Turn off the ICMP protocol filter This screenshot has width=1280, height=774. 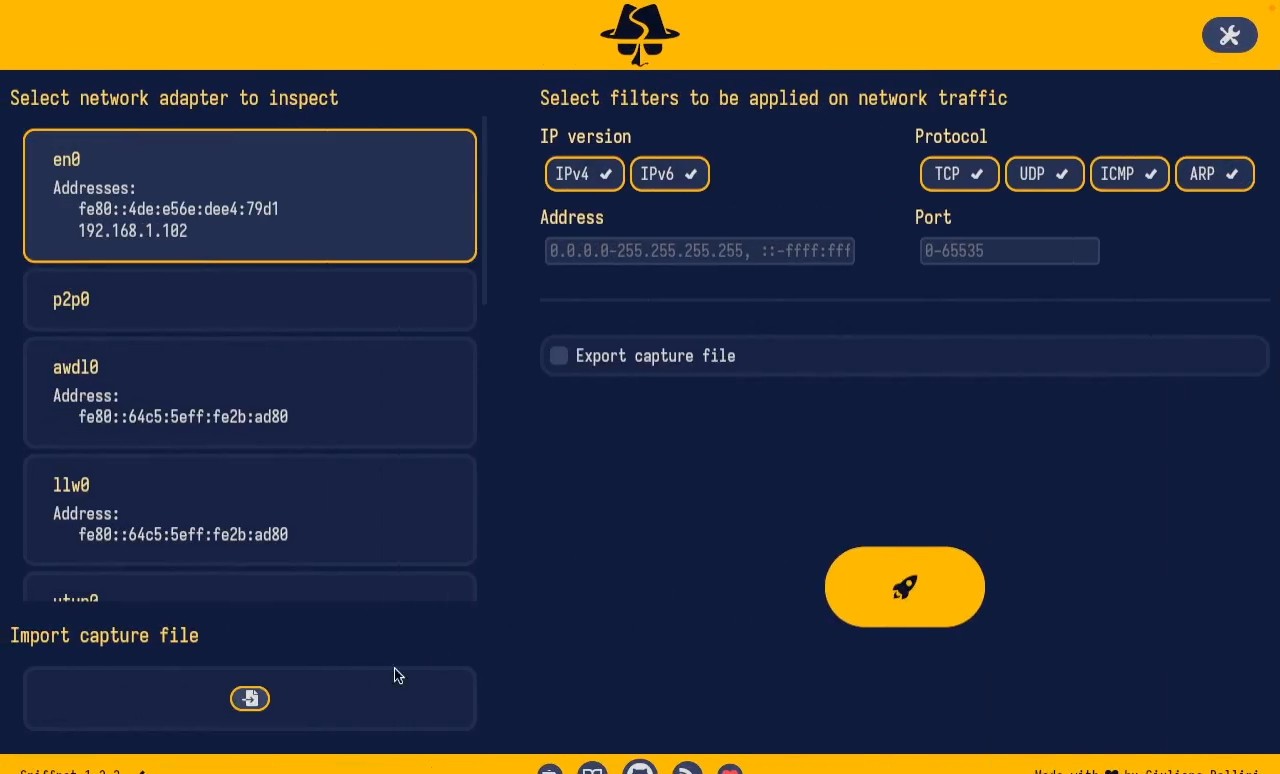pyautogui.click(x=1128, y=174)
